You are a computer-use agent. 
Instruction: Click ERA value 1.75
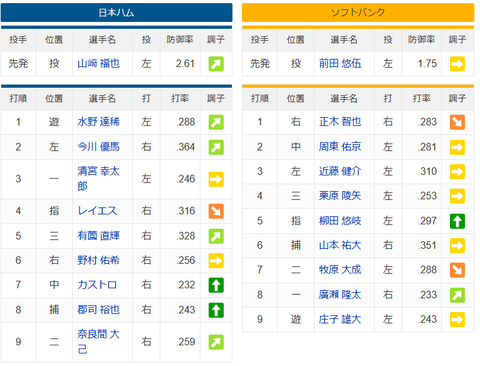tap(427, 63)
